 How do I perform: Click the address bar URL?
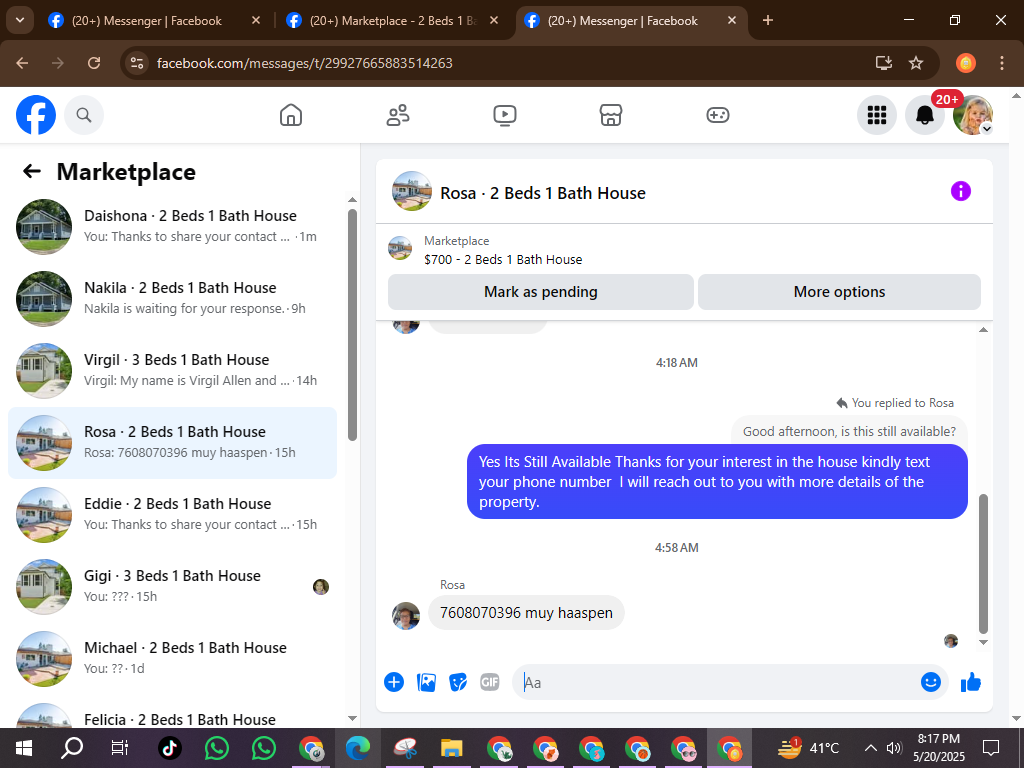tap(304, 63)
